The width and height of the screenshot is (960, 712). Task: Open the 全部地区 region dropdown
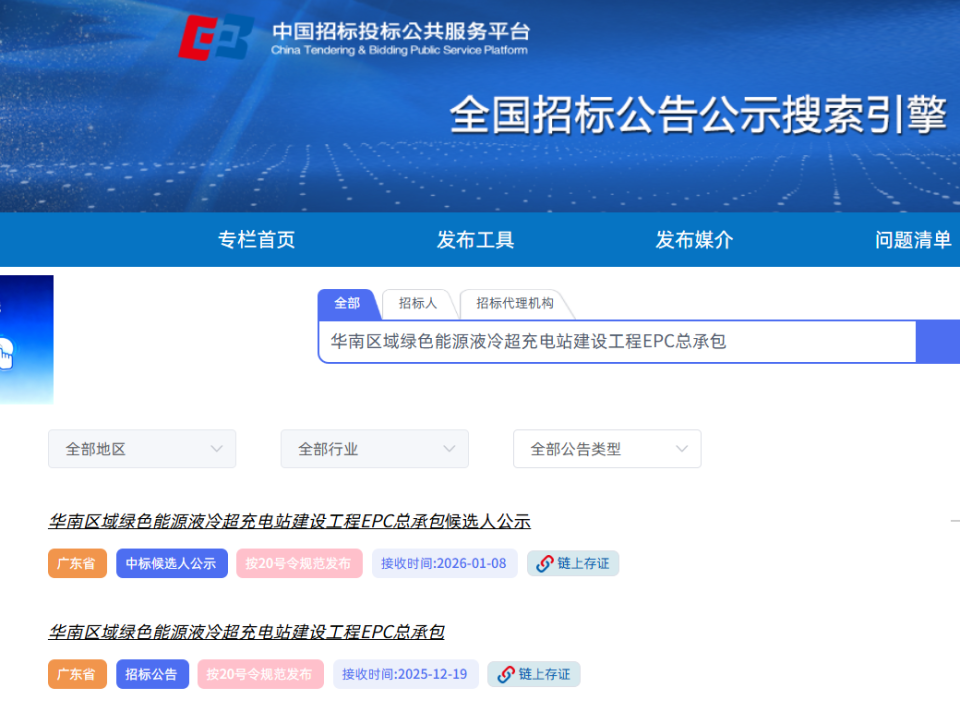pos(142,449)
